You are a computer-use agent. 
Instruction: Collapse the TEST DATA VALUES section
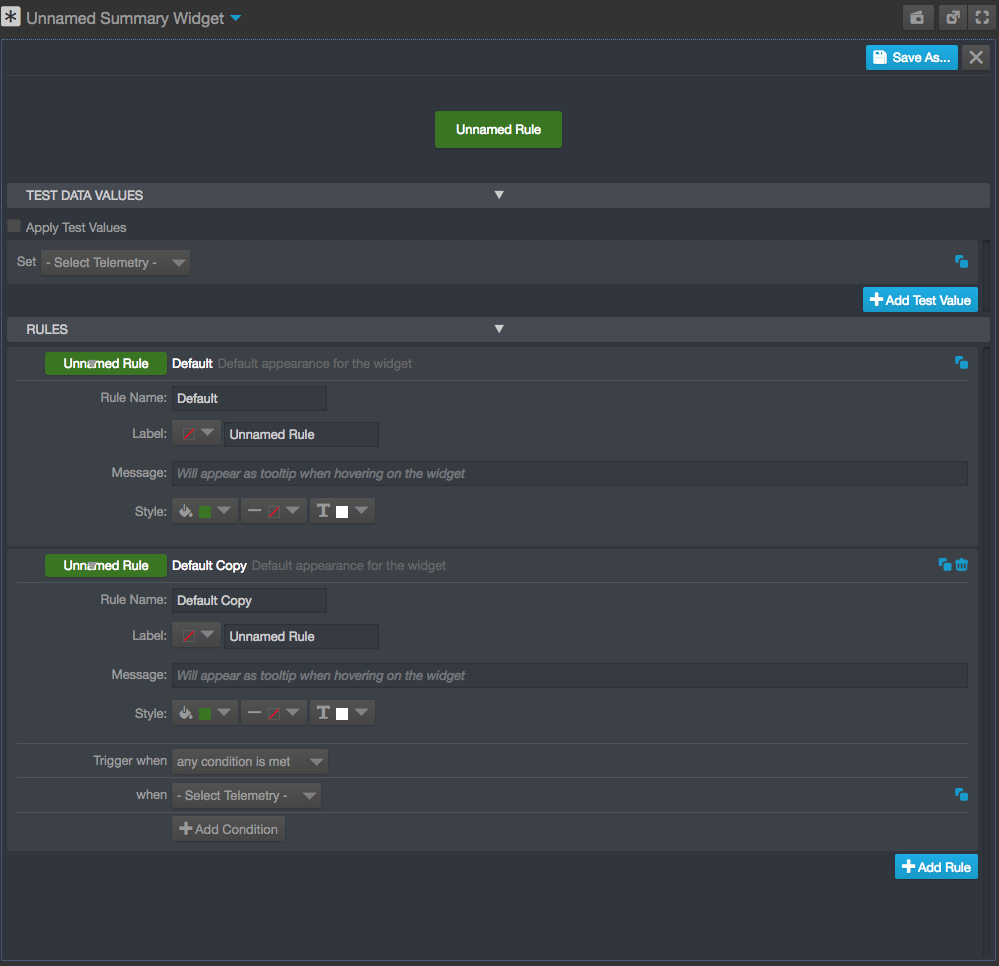coord(498,195)
